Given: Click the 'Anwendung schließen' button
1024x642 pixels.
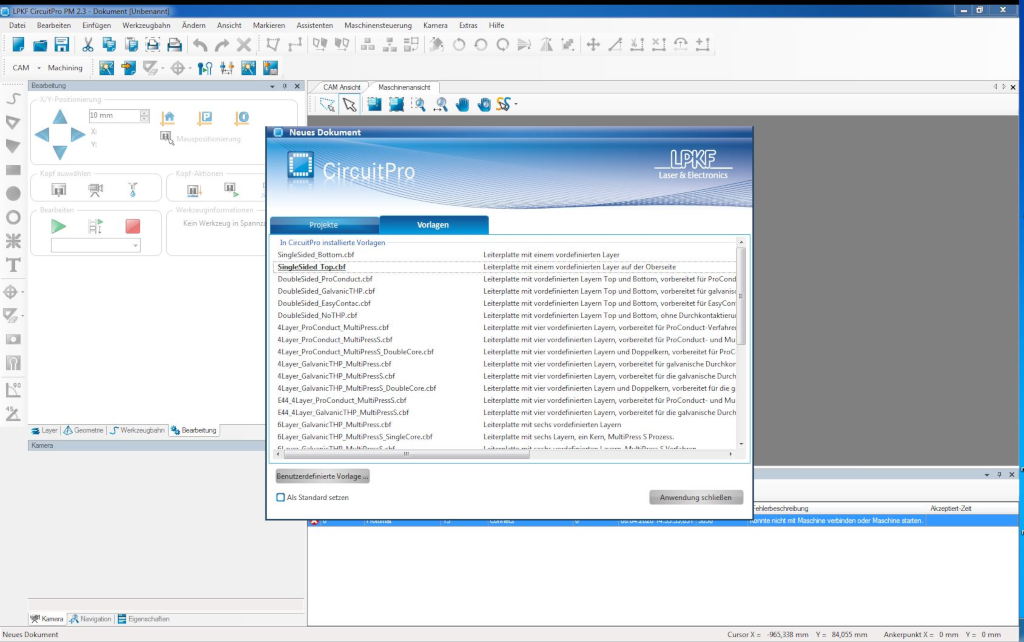Looking at the screenshot, I should tap(696, 498).
